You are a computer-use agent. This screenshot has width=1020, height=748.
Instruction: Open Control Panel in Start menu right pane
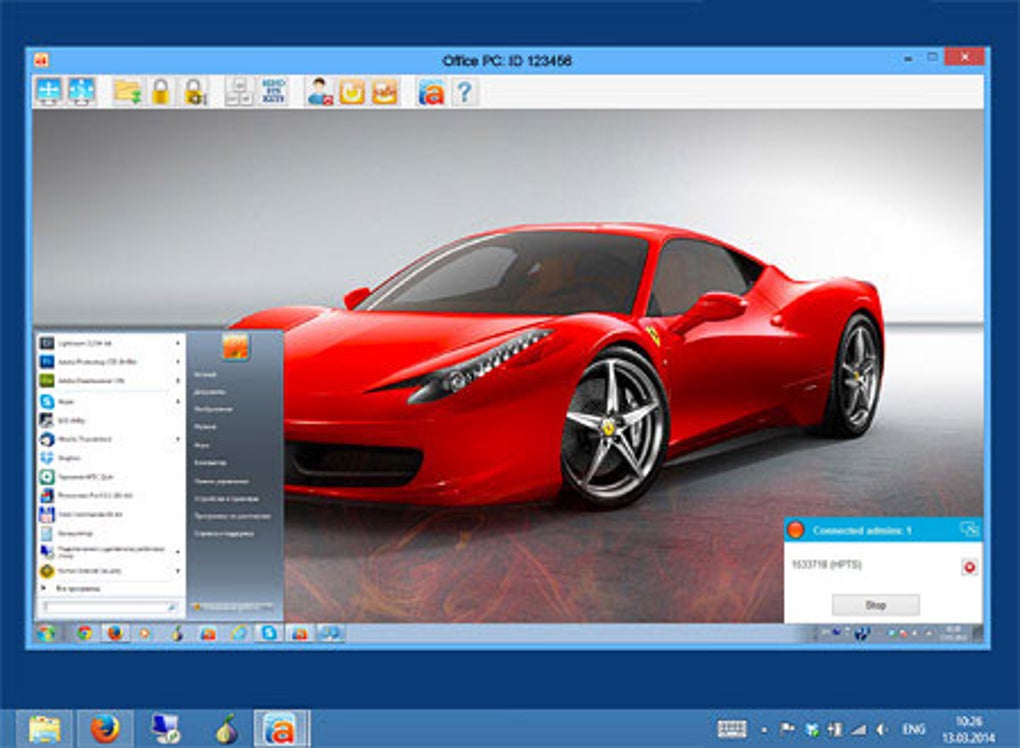pos(221,481)
